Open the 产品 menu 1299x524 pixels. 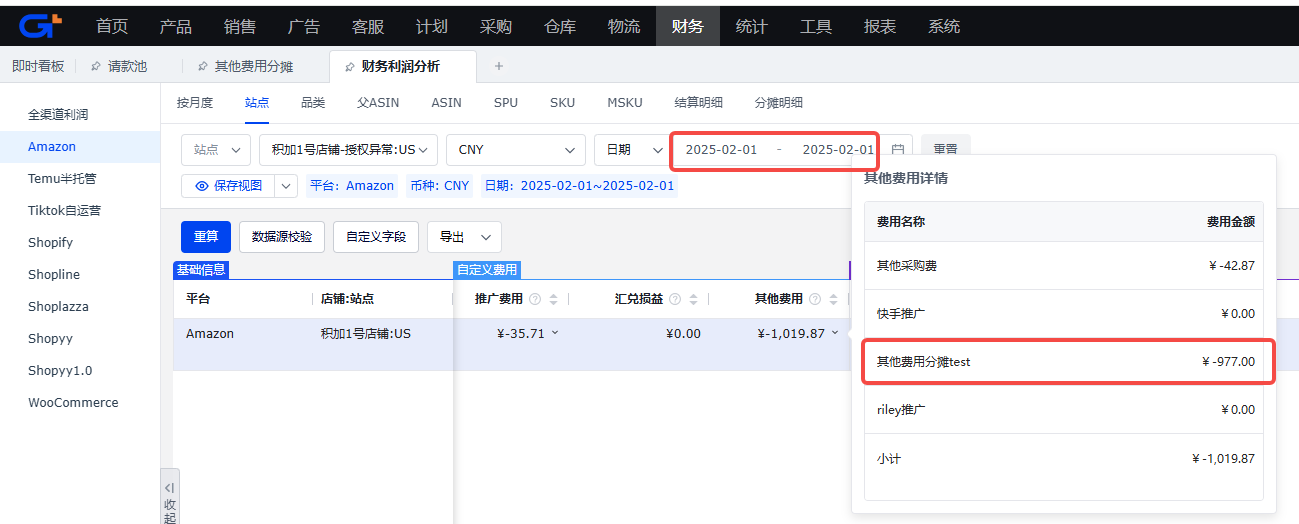(x=176, y=26)
